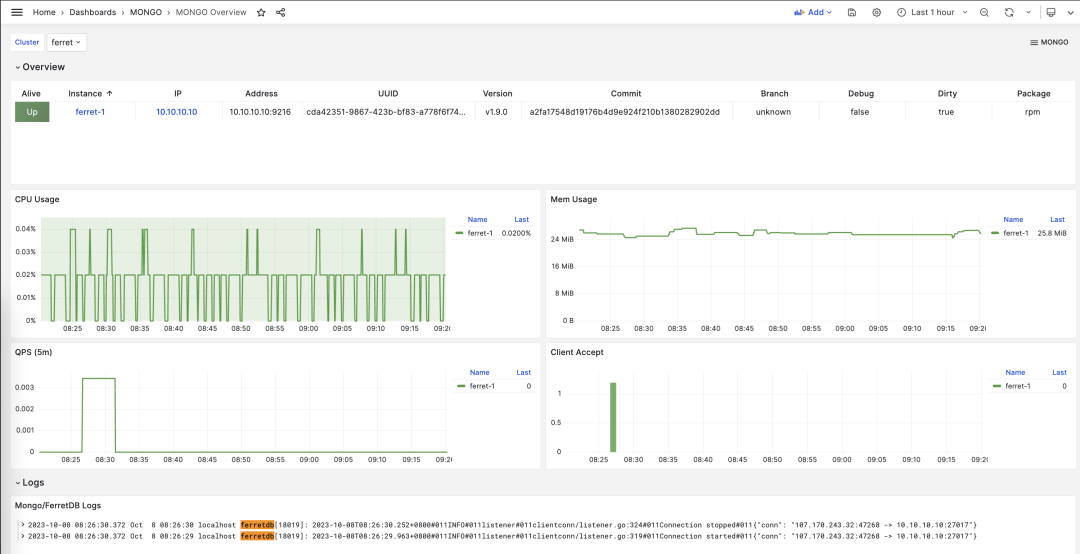The width and height of the screenshot is (1080, 554).
Task: Click the TV display mode icon
Action: tap(1051, 12)
